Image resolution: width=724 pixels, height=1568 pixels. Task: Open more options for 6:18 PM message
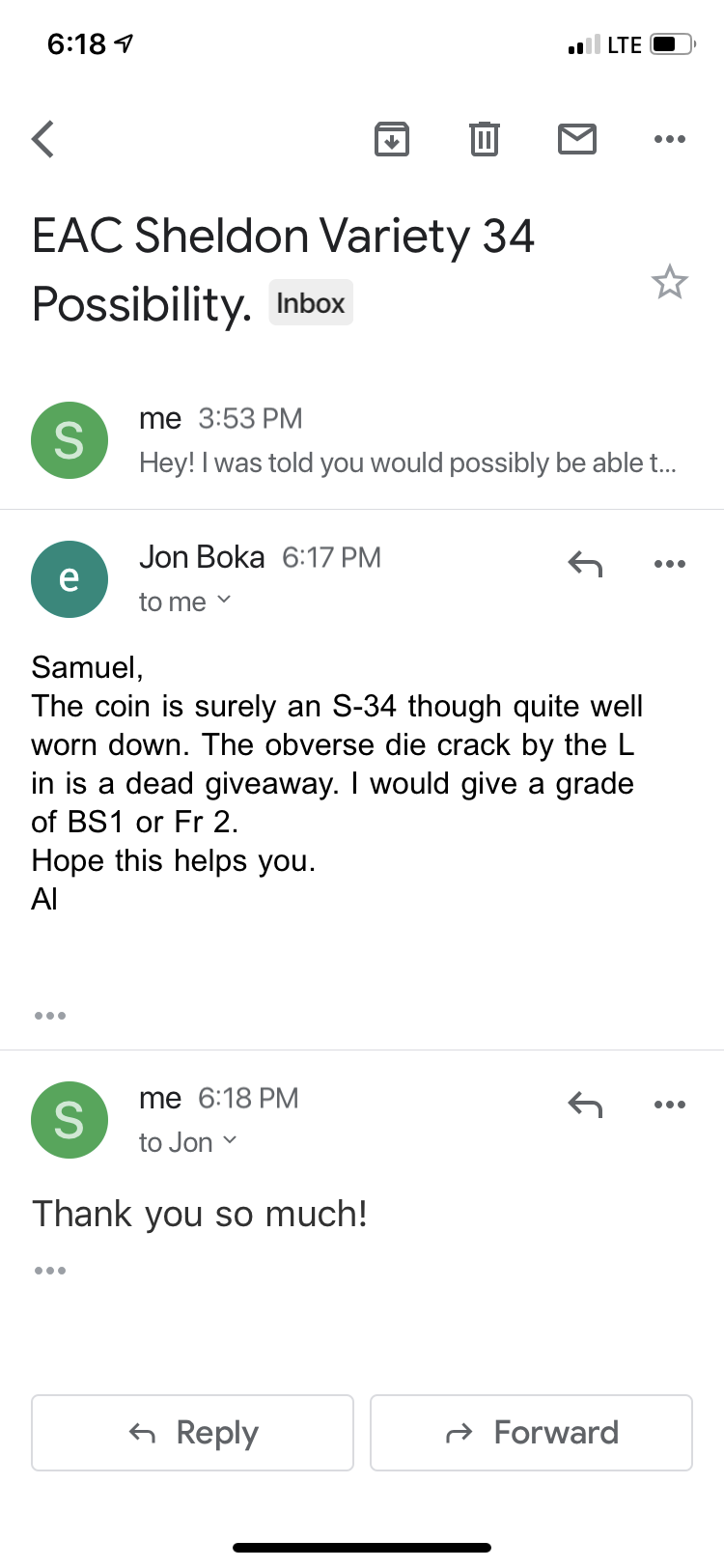pyautogui.click(x=670, y=1105)
